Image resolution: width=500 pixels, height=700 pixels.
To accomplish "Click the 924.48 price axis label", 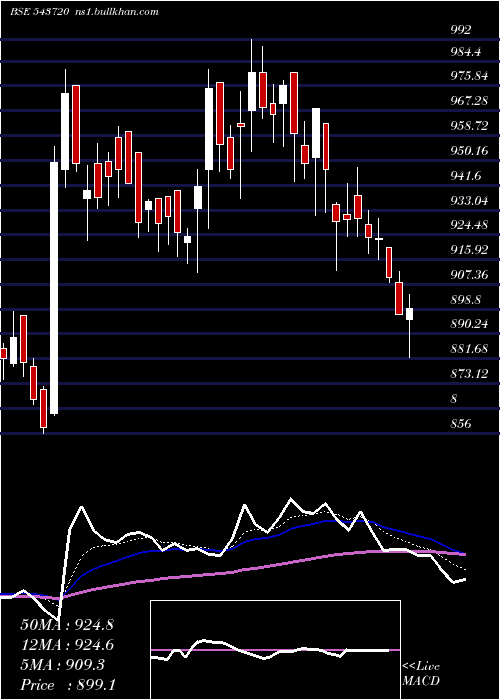I will click(469, 225).
